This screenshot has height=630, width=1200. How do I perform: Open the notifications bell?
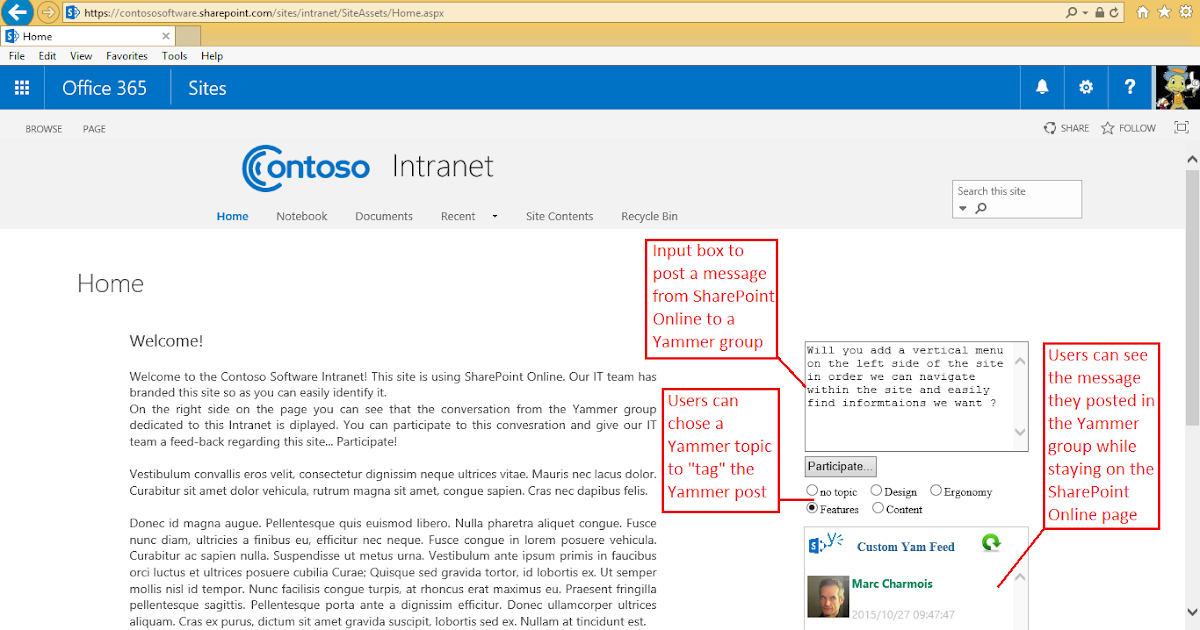[1042, 88]
